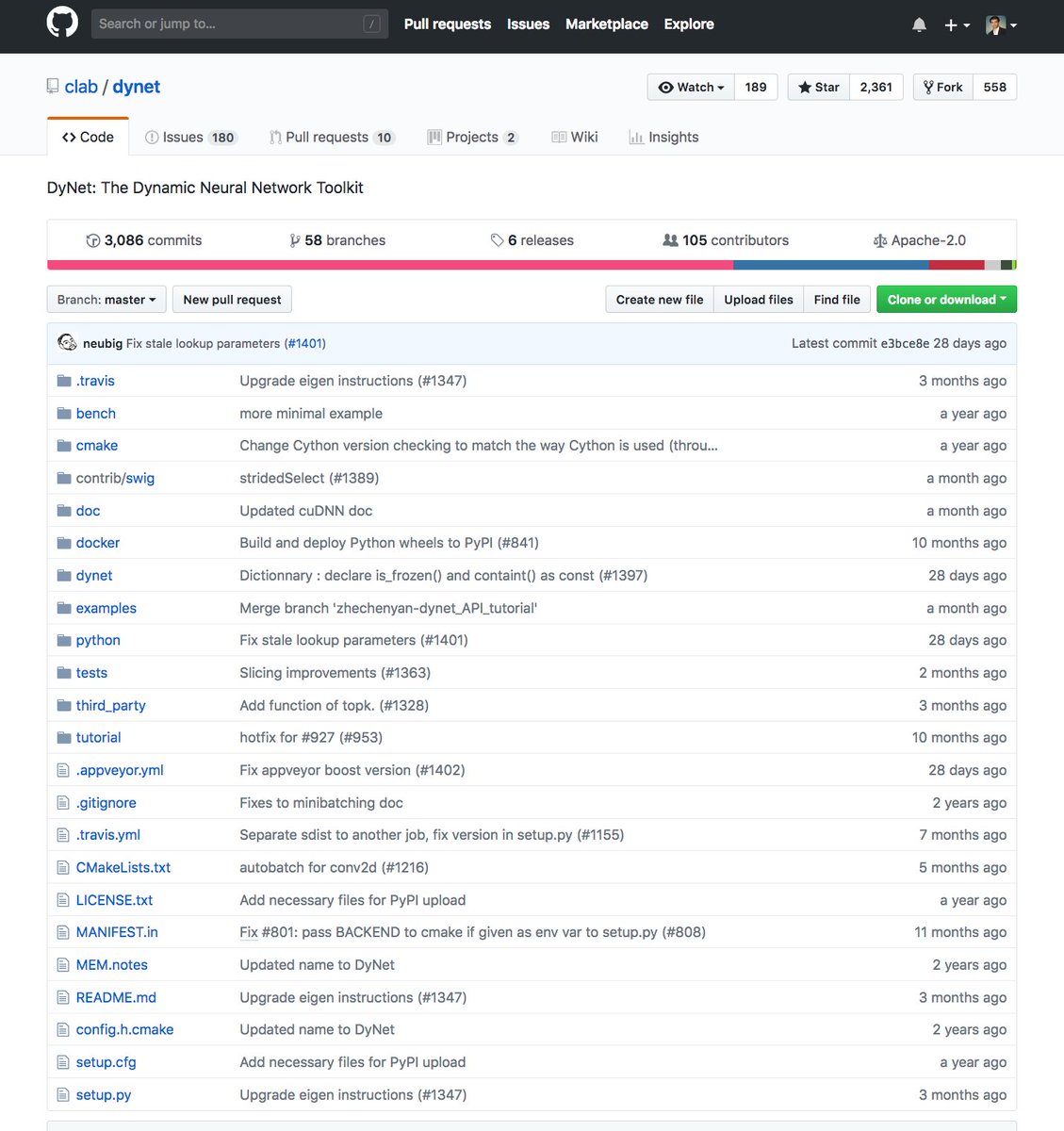Switch to the Issues tab
This screenshot has height=1131, width=1064.
click(189, 137)
